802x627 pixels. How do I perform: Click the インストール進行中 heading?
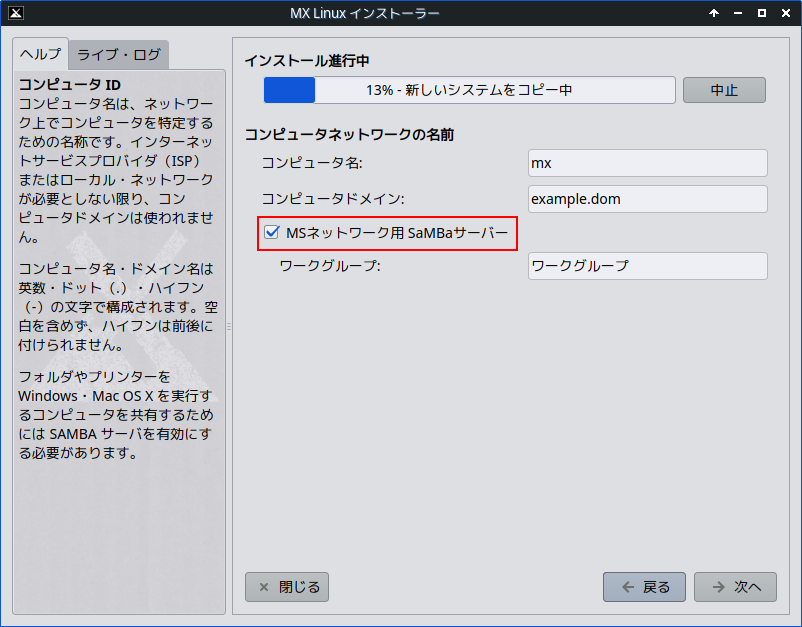pos(307,61)
